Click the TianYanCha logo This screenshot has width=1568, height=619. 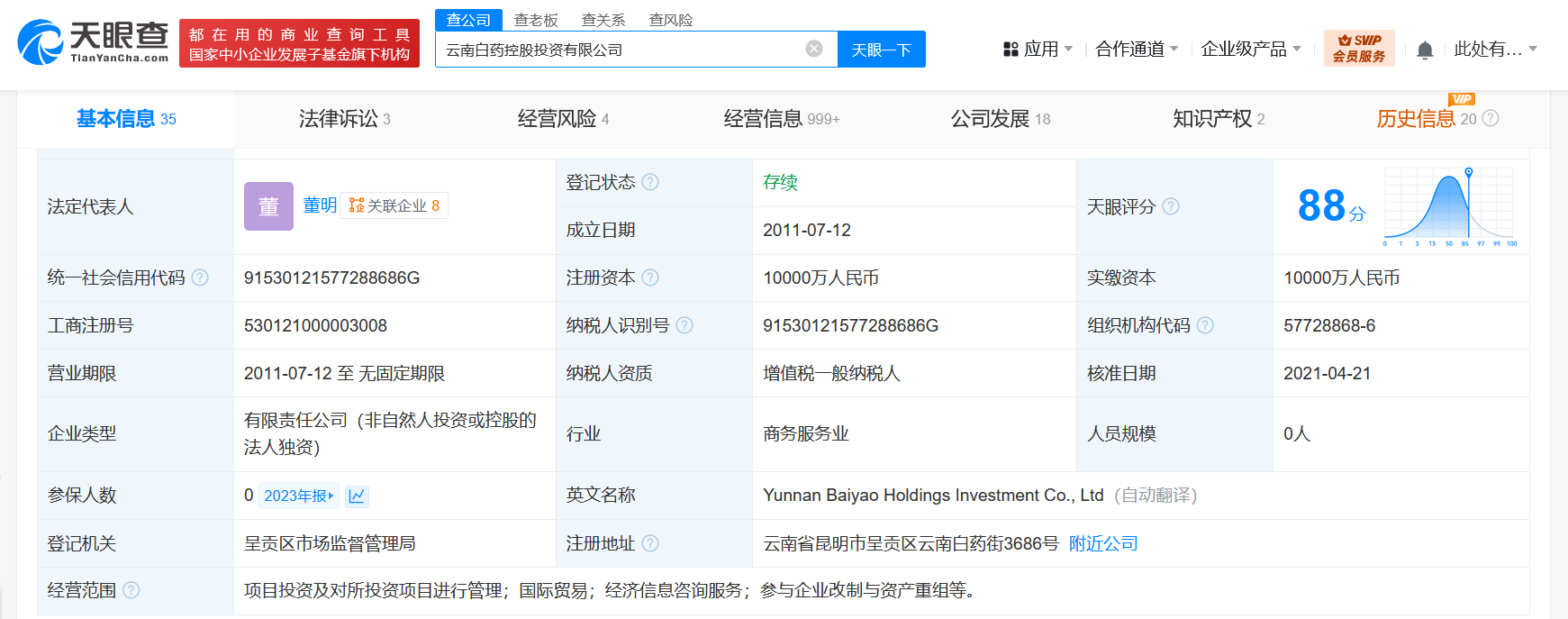pyautogui.click(x=93, y=42)
